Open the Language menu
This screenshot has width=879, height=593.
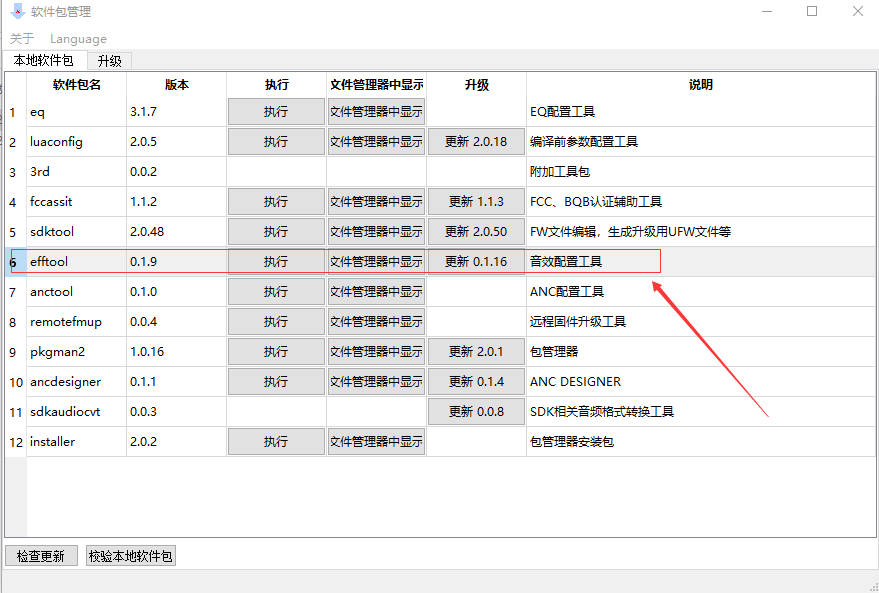[78, 39]
